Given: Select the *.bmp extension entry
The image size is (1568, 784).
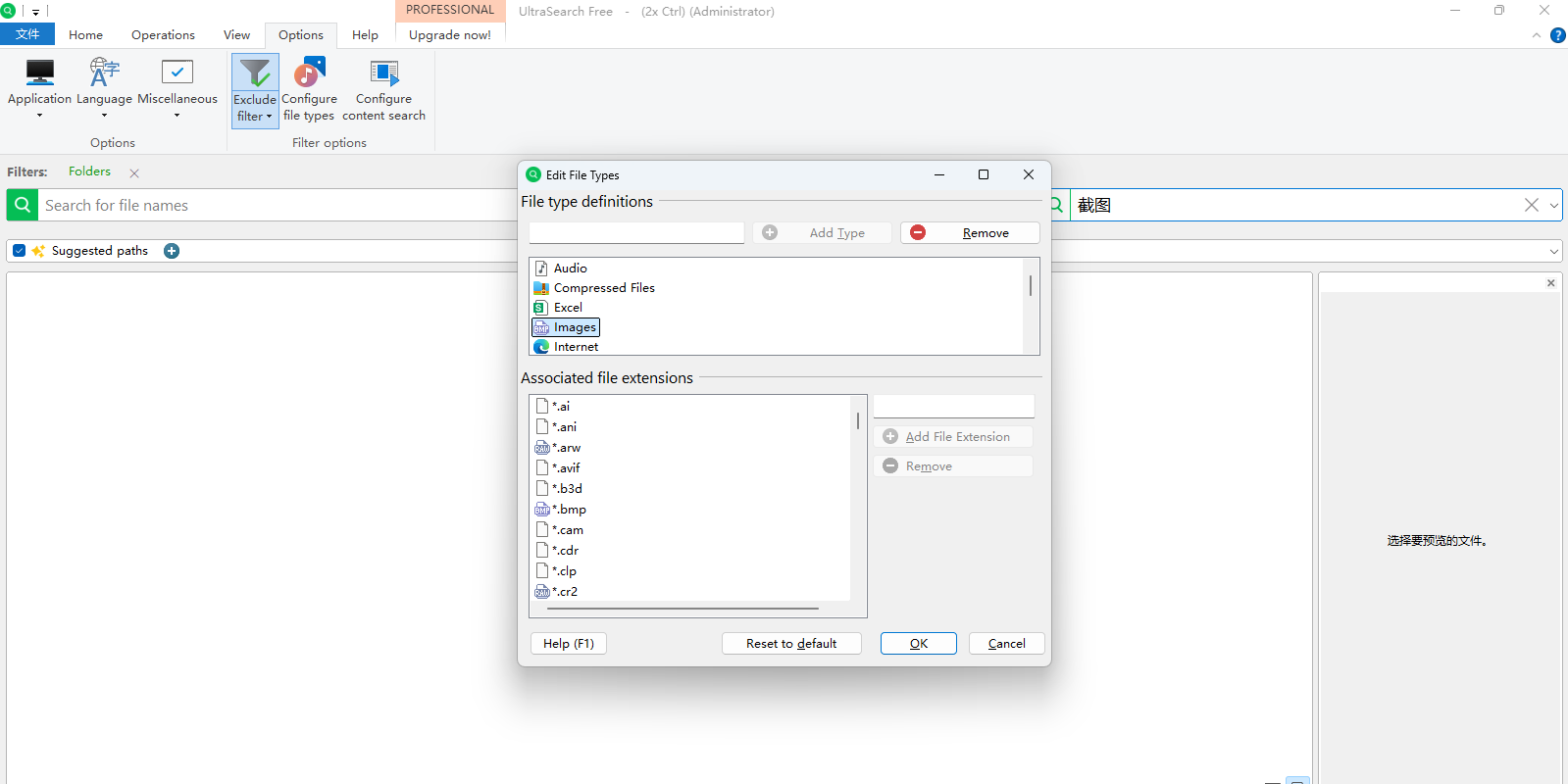Looking at the screenshot, I should pos(569,510).
